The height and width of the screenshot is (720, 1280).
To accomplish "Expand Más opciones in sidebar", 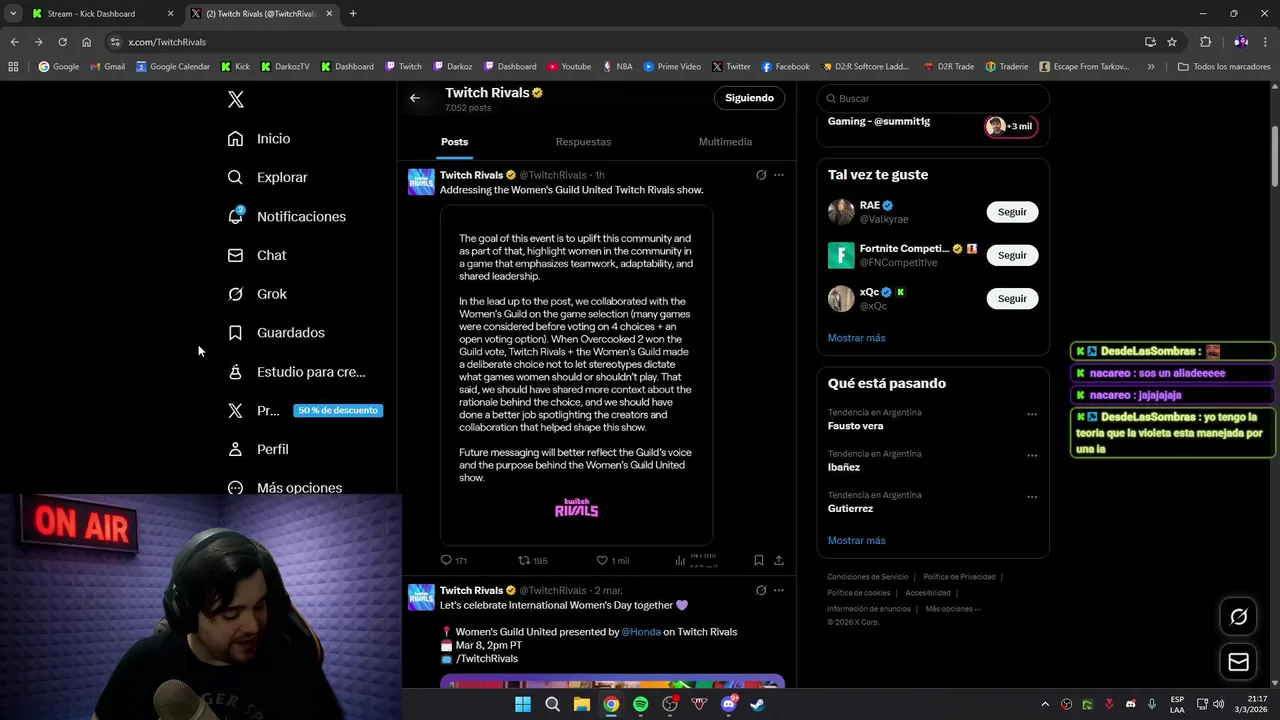I will (285, 487).
